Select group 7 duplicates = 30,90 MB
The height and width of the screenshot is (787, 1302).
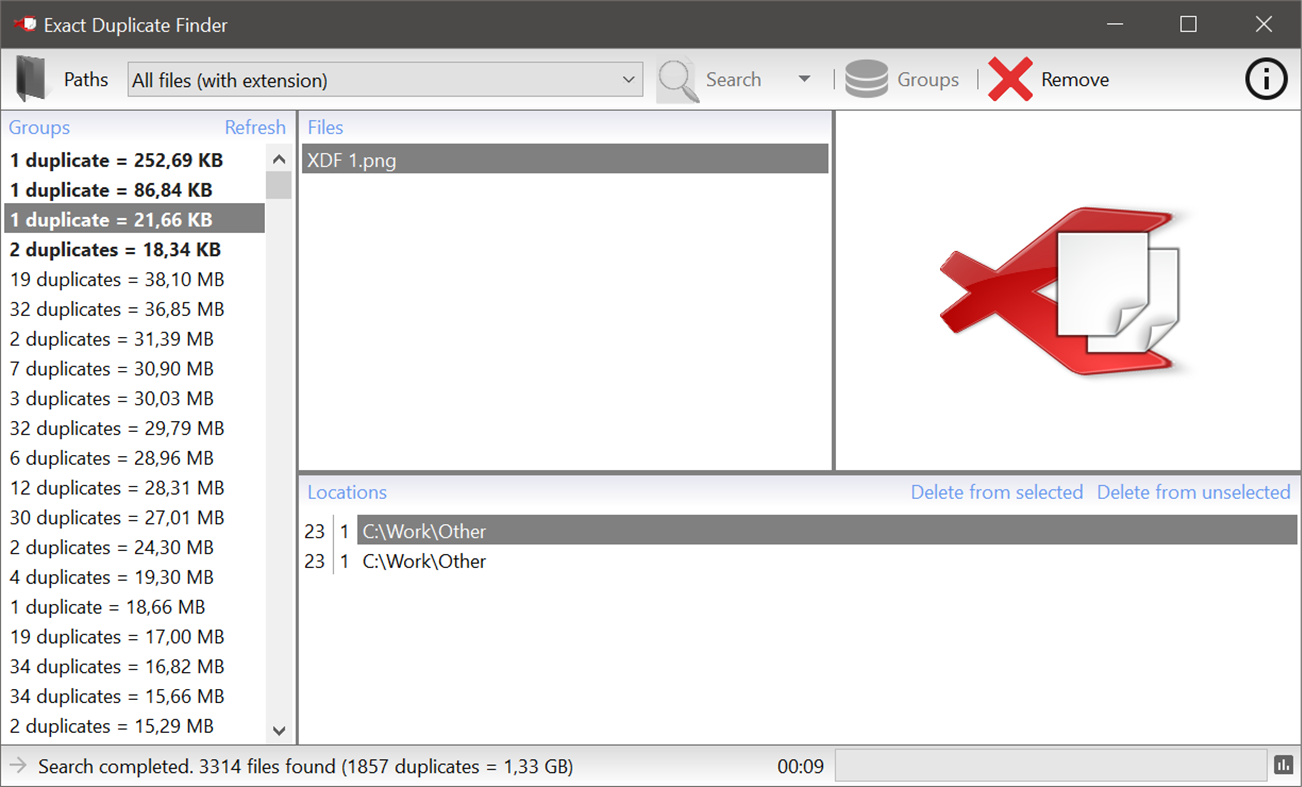click(135, 369)
